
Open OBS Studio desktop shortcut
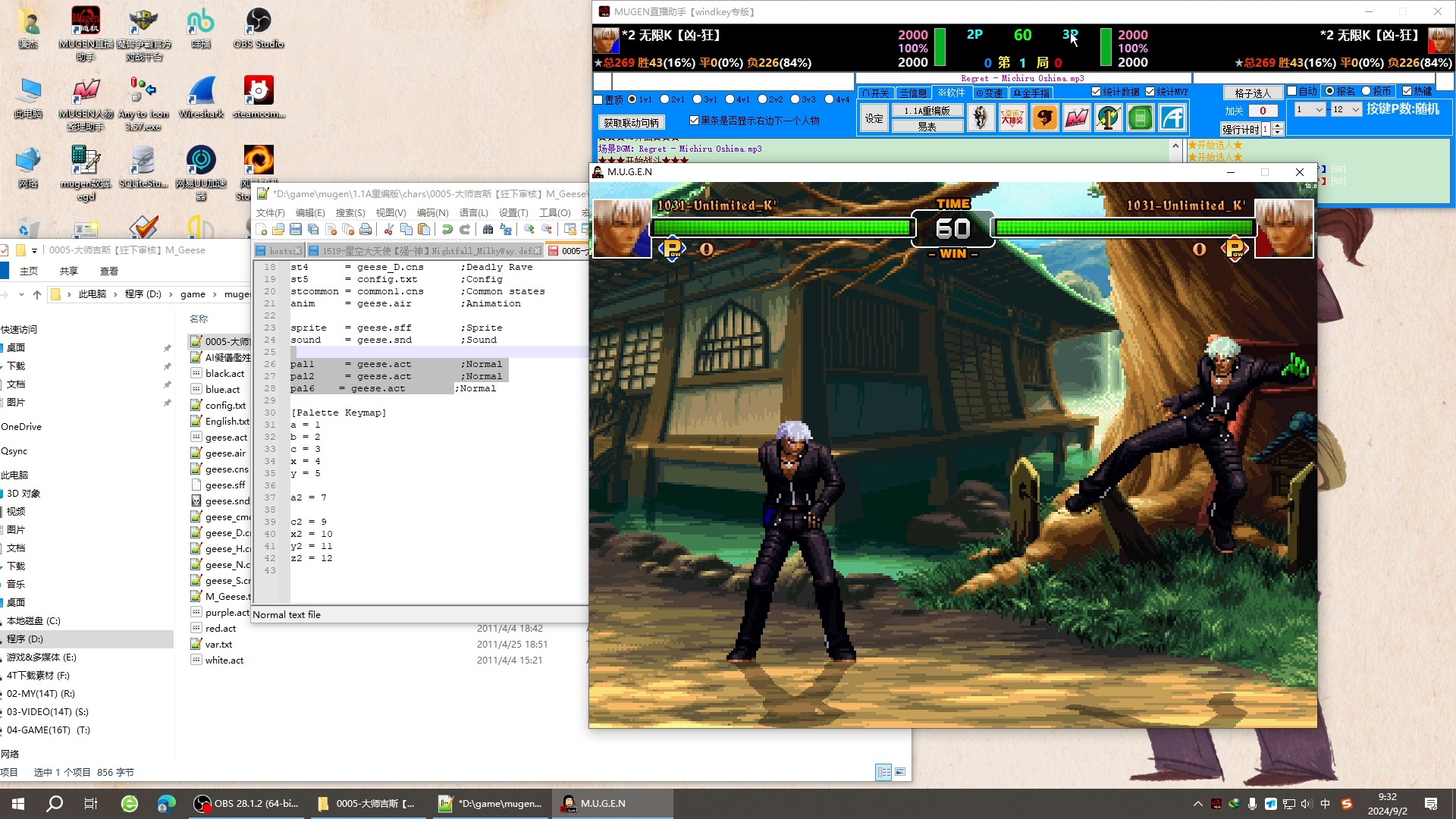coord(259,29)
